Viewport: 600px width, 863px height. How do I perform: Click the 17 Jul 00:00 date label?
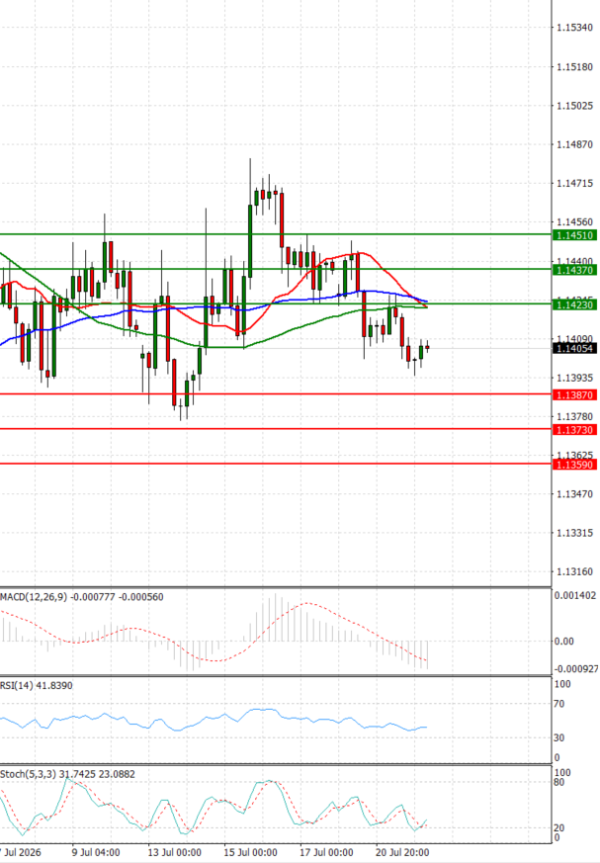point(326,852)
